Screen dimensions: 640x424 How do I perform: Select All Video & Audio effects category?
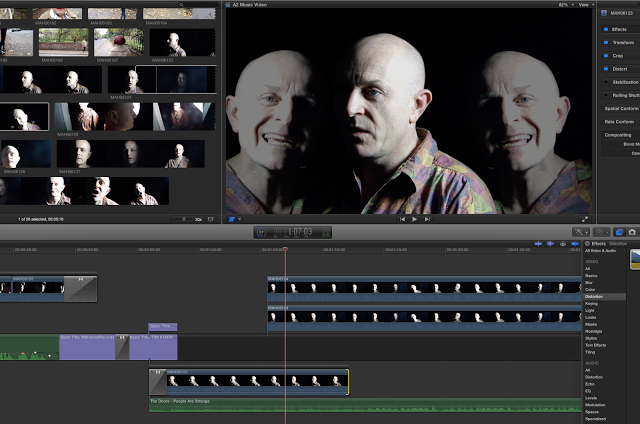(x=600, y=251)
